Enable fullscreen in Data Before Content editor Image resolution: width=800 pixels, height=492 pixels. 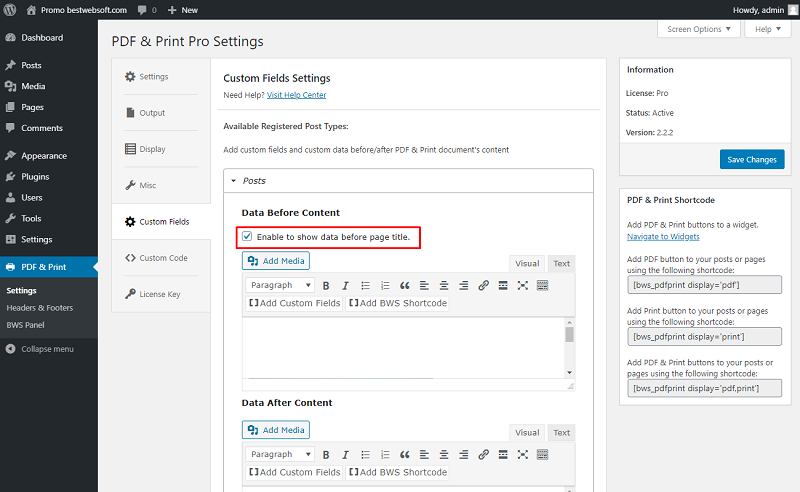point(522,285)
